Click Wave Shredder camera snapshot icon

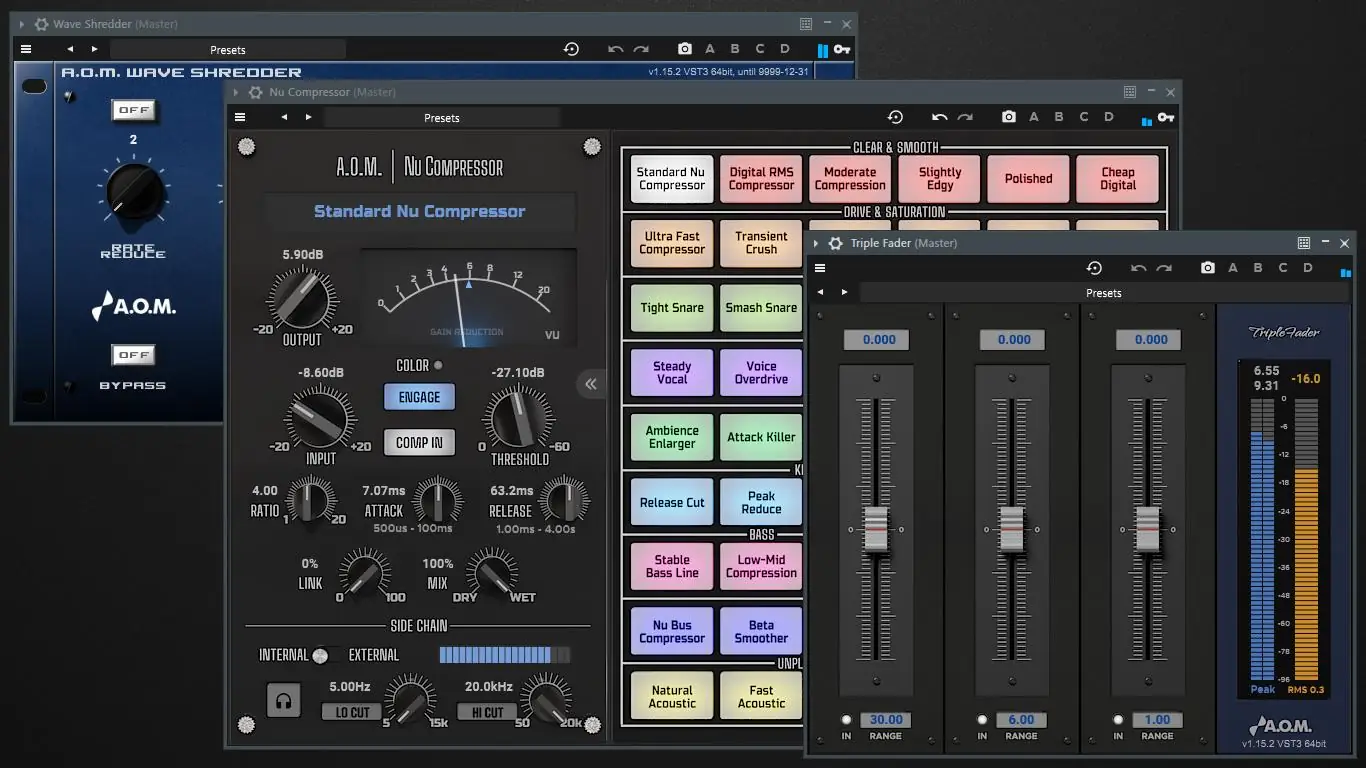pyautogui.click(x=685, y=49)
